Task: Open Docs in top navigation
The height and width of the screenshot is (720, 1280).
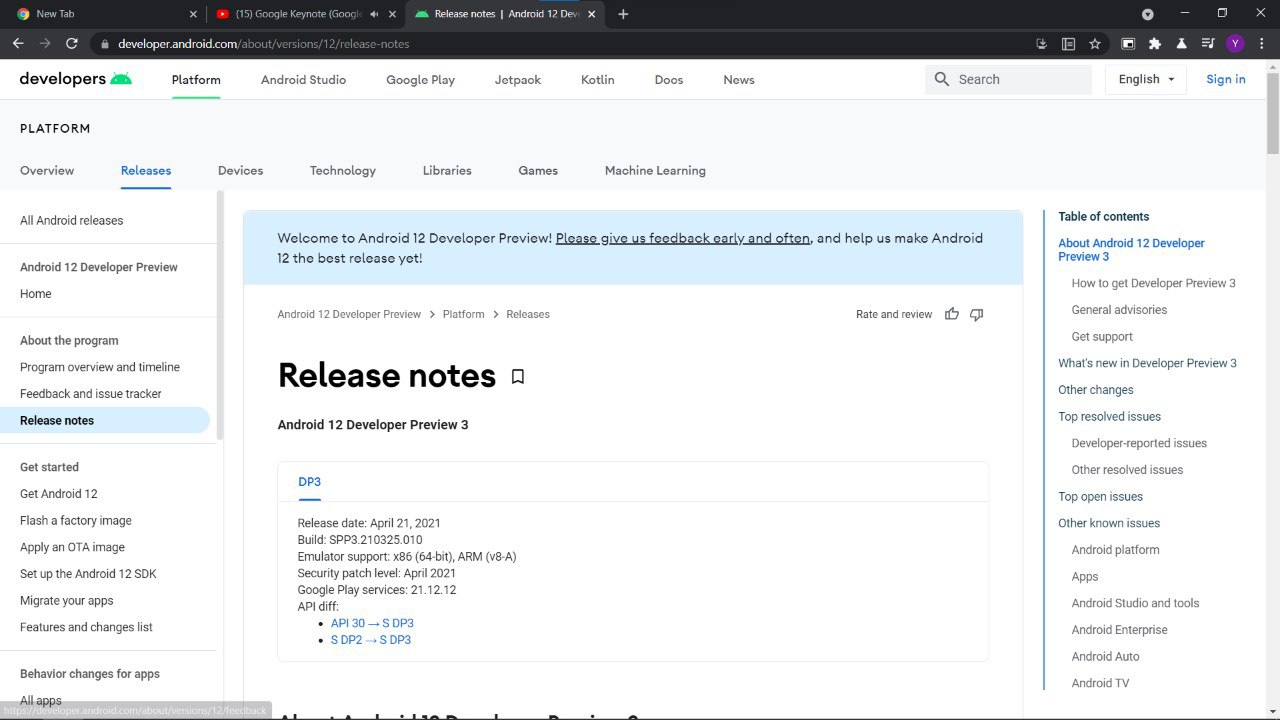Action: (669, 80)
